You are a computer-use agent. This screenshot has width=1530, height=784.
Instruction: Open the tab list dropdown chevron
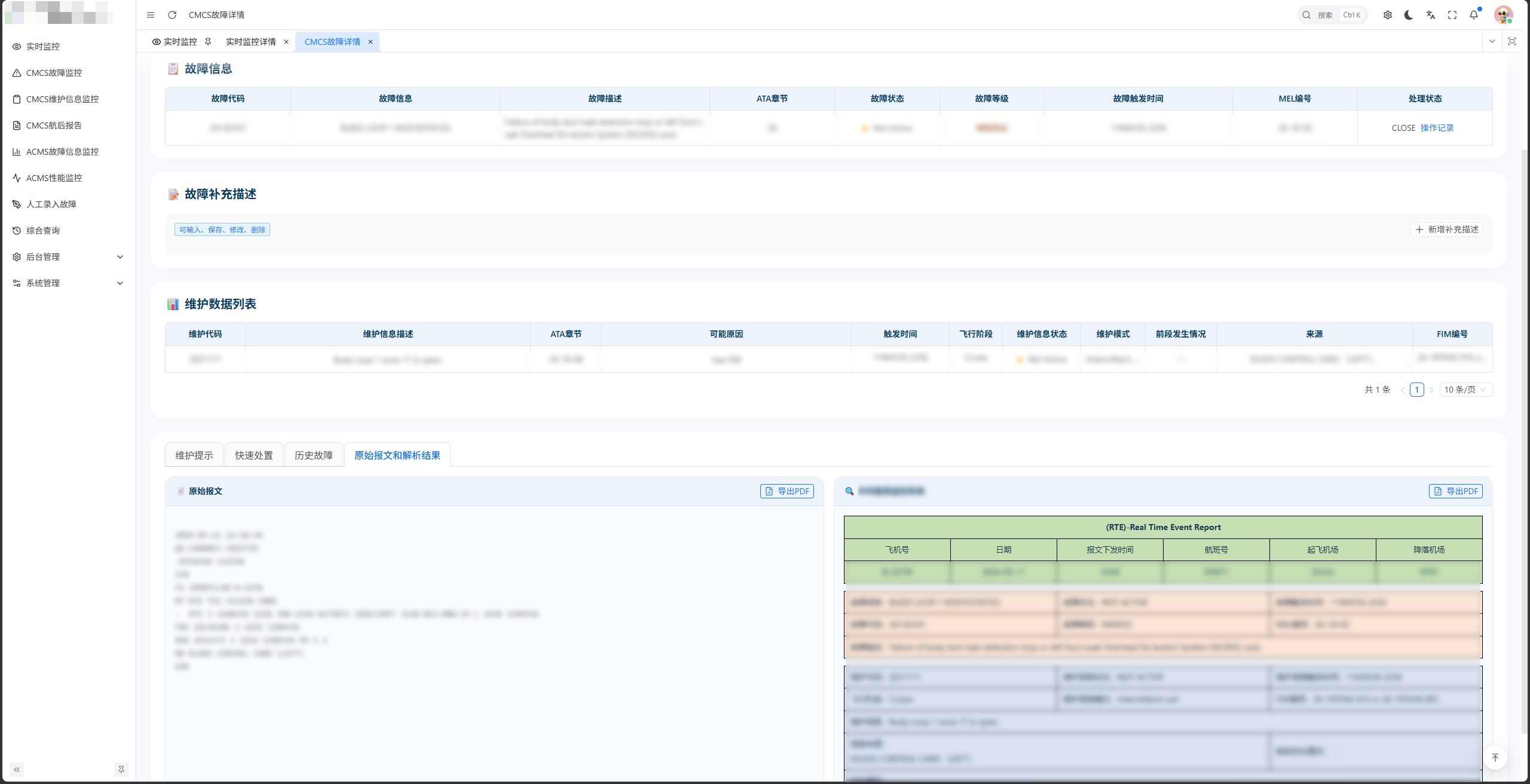click(x=1492, y=41)
